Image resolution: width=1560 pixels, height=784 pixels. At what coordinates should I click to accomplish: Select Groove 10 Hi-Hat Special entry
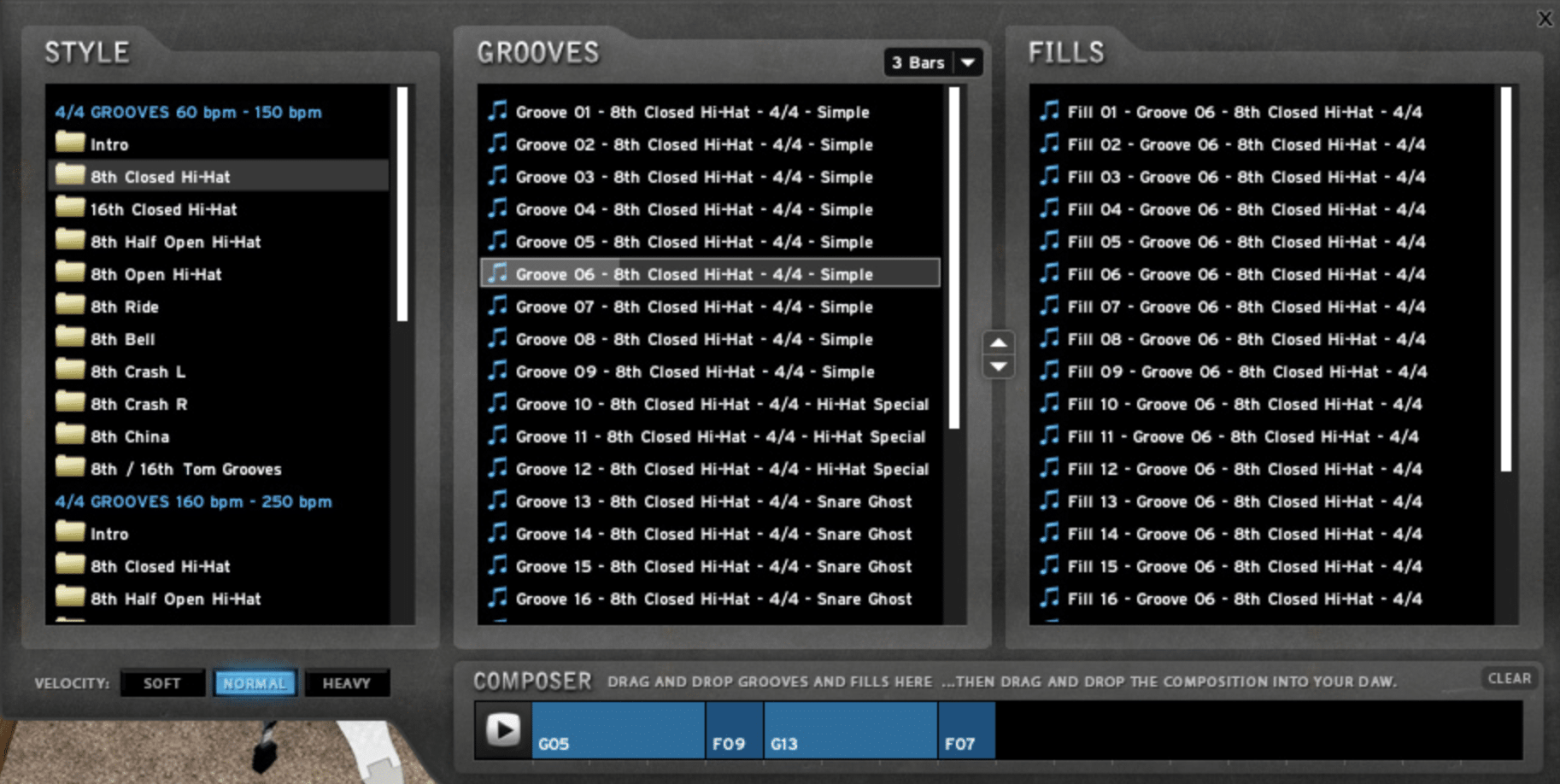pyautogui.click(x=722, y=404)
